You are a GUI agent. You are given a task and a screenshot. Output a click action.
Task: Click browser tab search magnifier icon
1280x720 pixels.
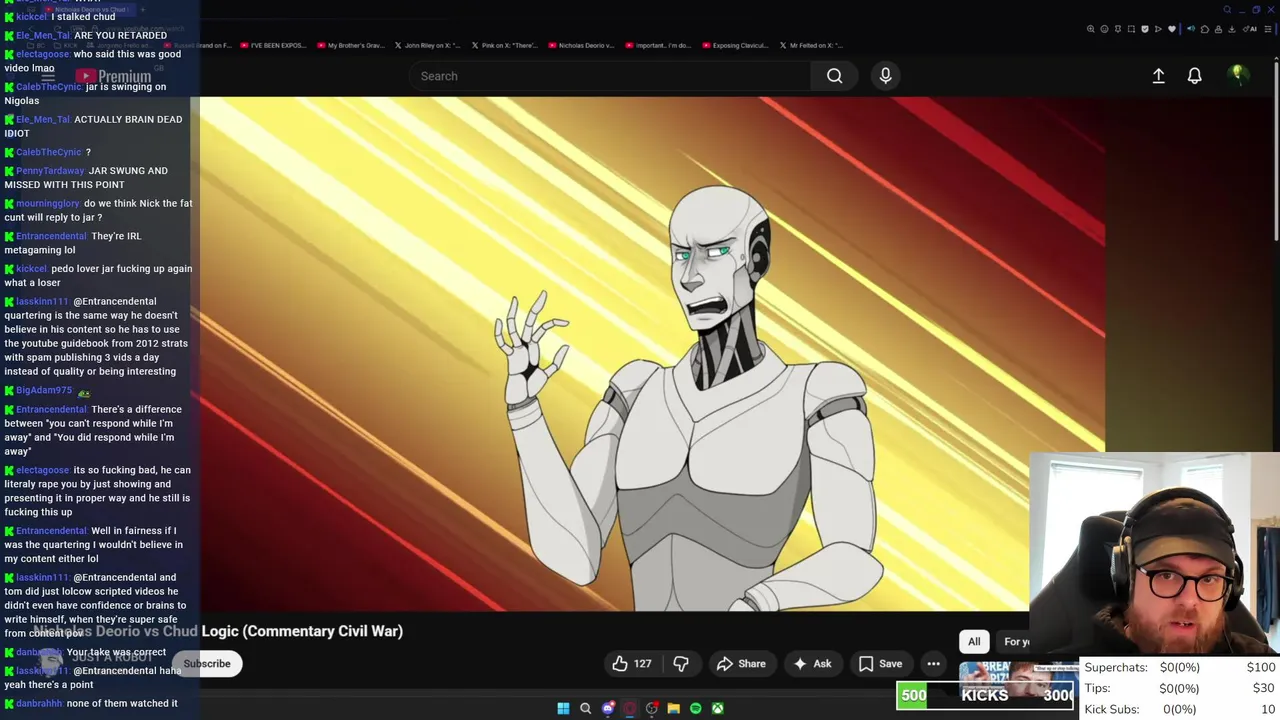tap(1227, 10)
